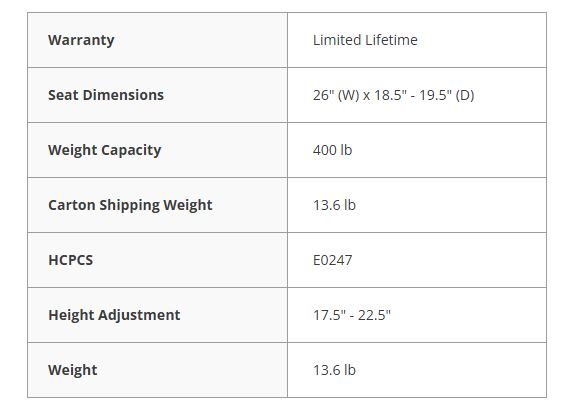Click the Warranty label cell
The image size is (570, 416).
click(x=157, y=40)
